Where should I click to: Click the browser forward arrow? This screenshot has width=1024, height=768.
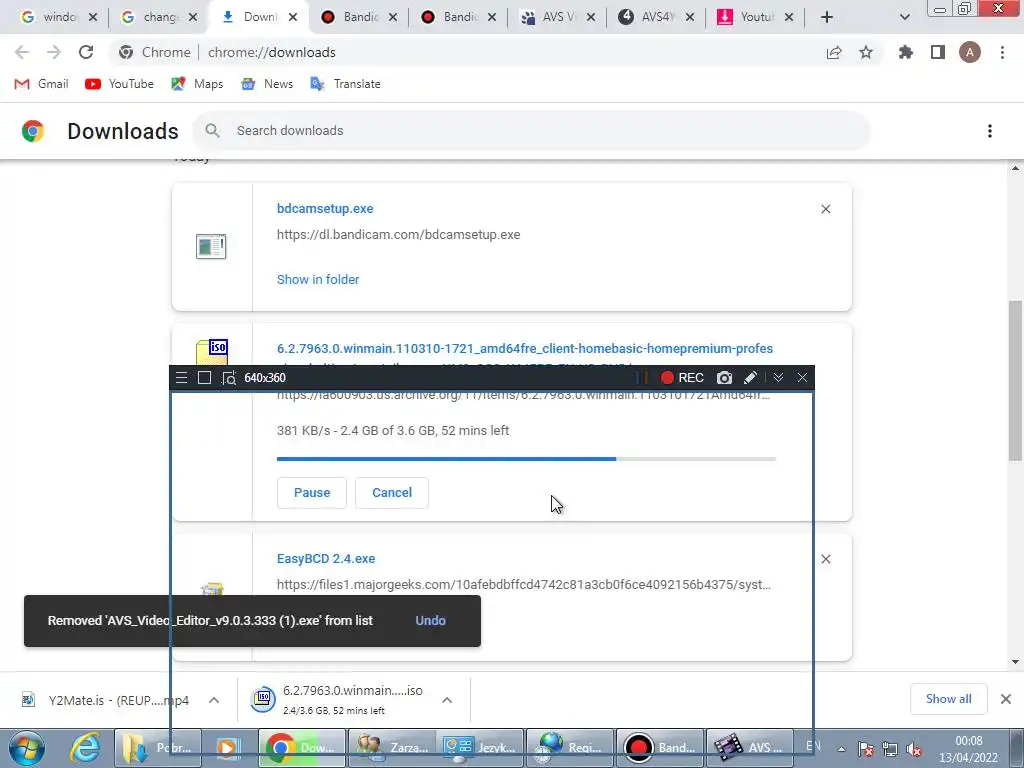pyautogui.click(x=54, y=52)
